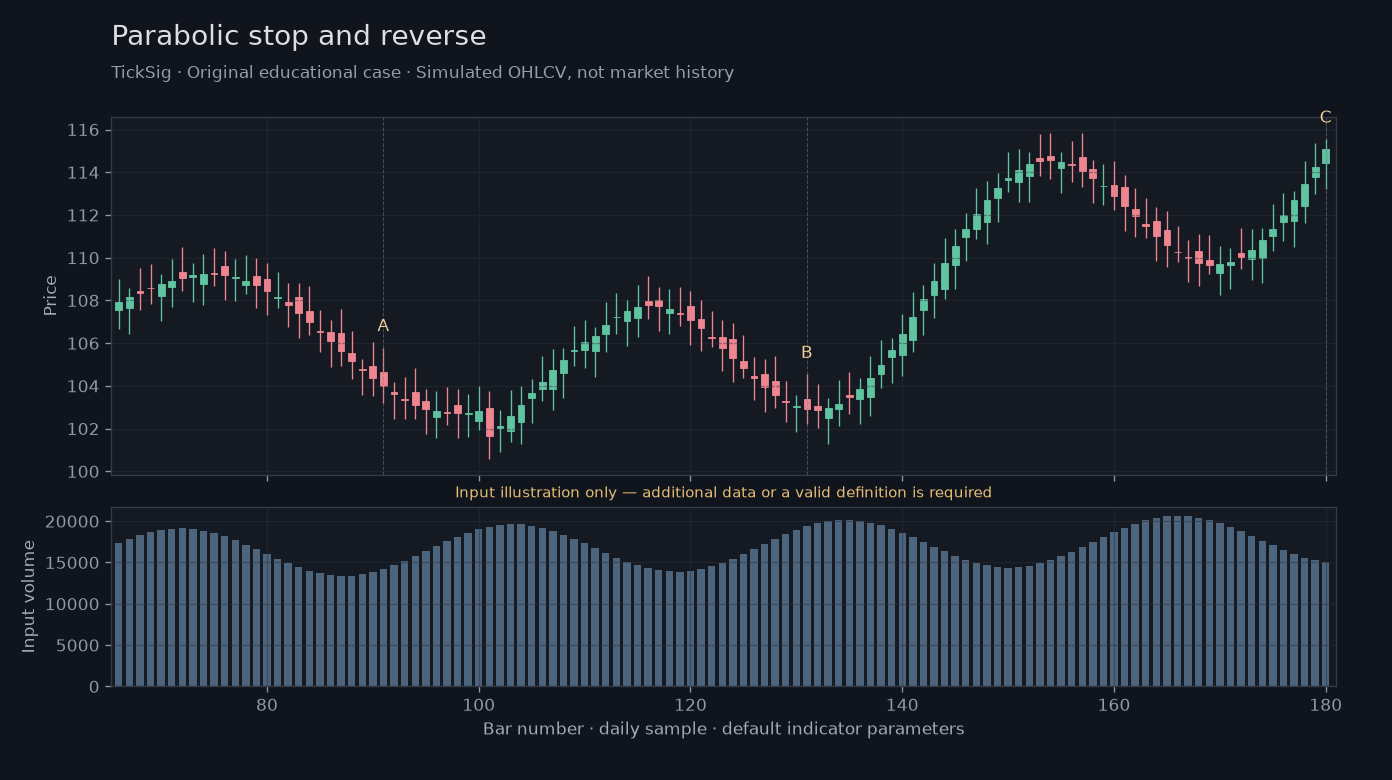The image size is (1392, 780).
Task: Click price axis tick 102
Action: pyautogui.click(x=83, y=429)
